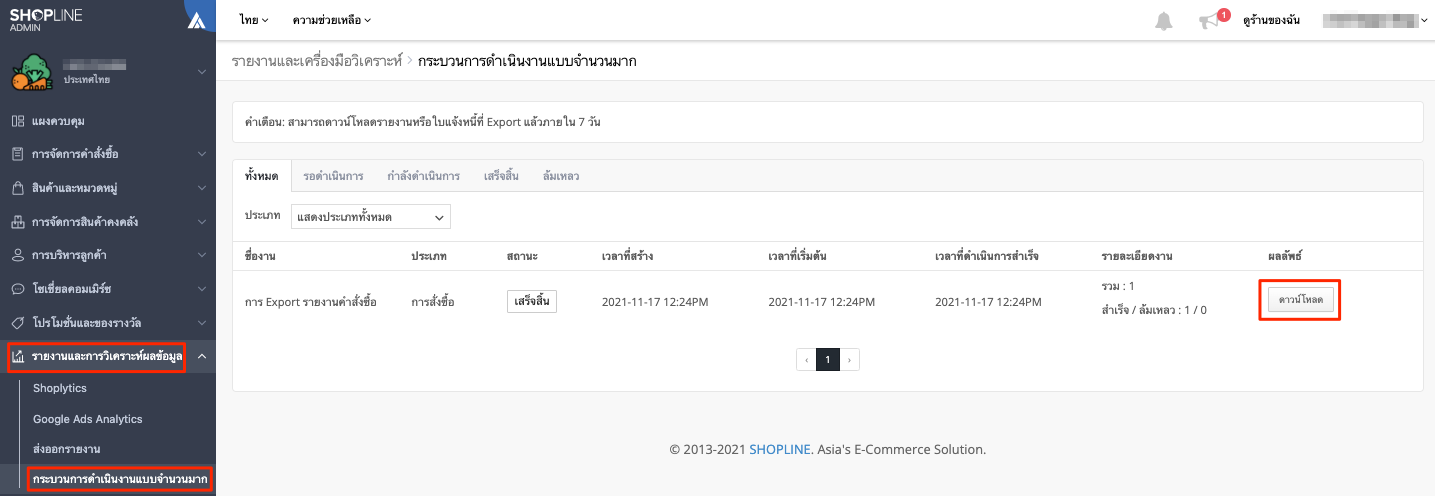Click the previous page arrow in pagination
1435x496 pixels.
(806, 359)
